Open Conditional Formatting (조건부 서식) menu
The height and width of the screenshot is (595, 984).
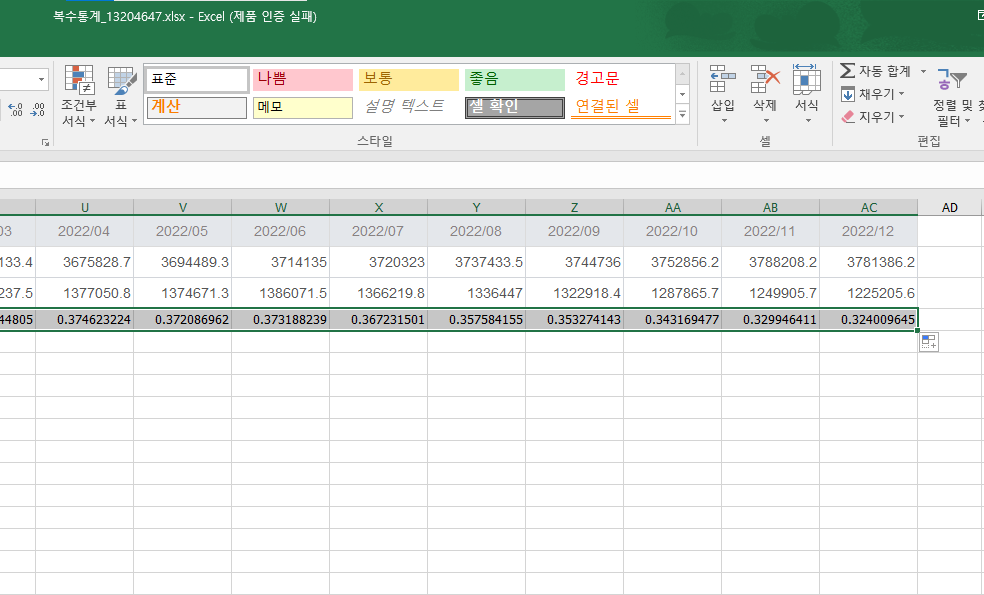(78, 95)
